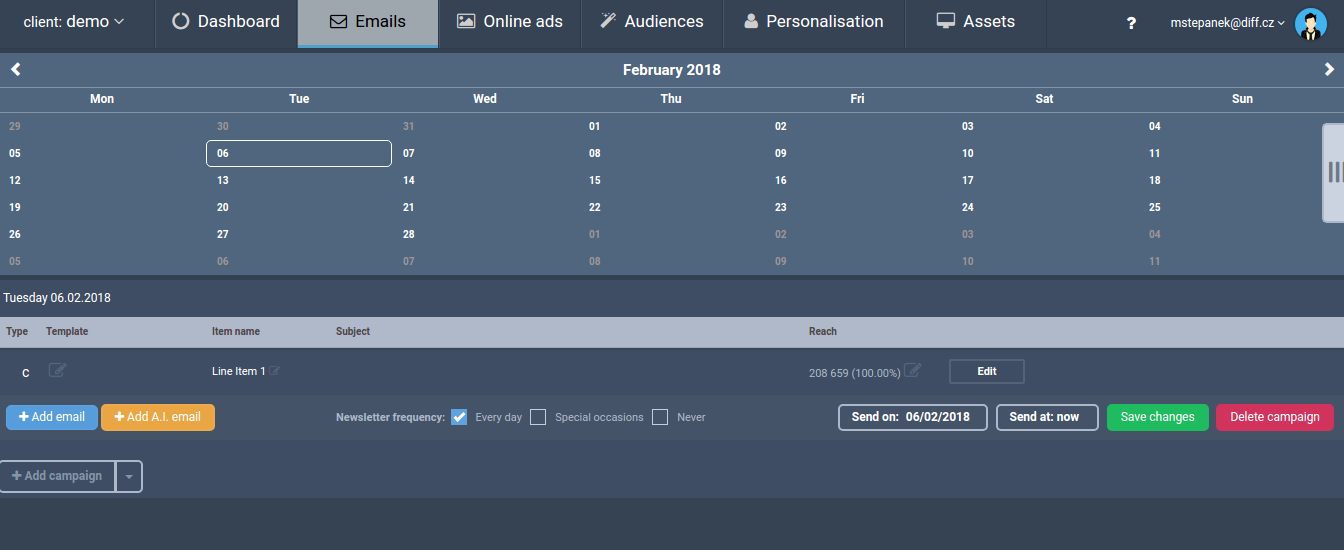
Task: Click the Add campaign button
Action: 58,477
